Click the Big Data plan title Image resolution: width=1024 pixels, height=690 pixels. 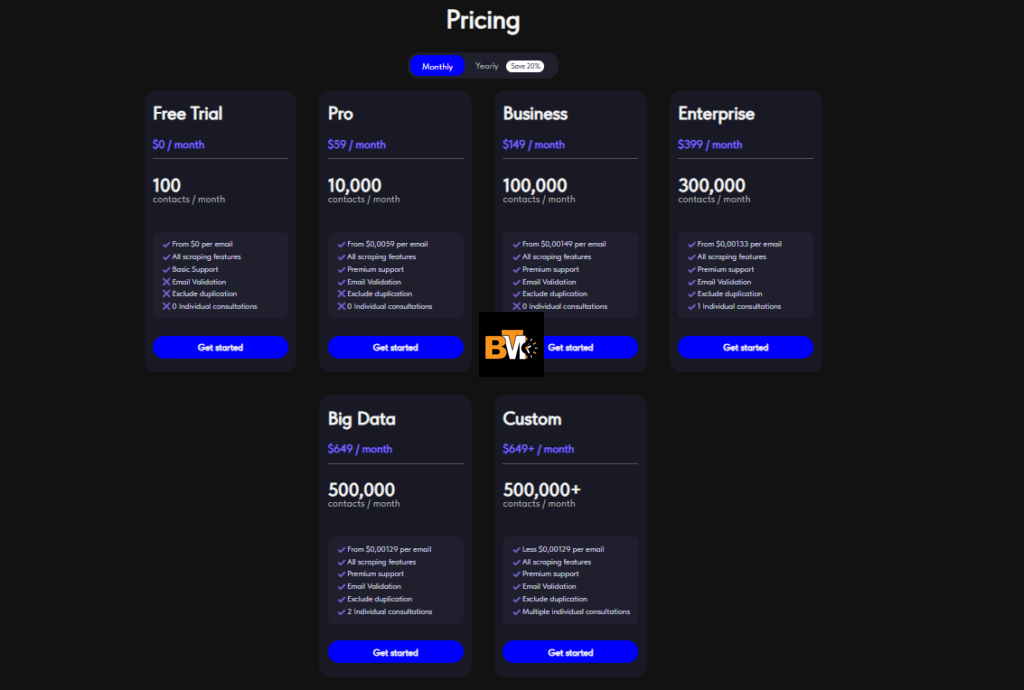coord(361,419)
